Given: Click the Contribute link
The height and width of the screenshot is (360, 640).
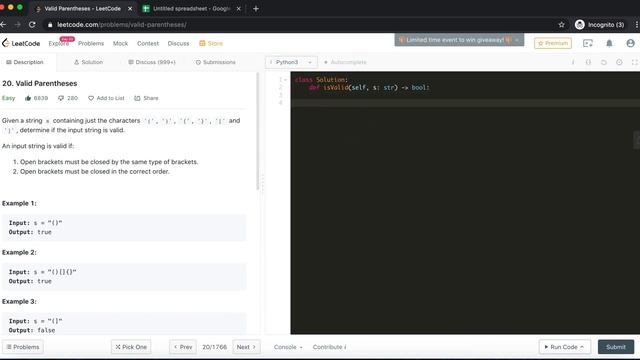Looking at the screenshot, I should (x=329, y=347).
